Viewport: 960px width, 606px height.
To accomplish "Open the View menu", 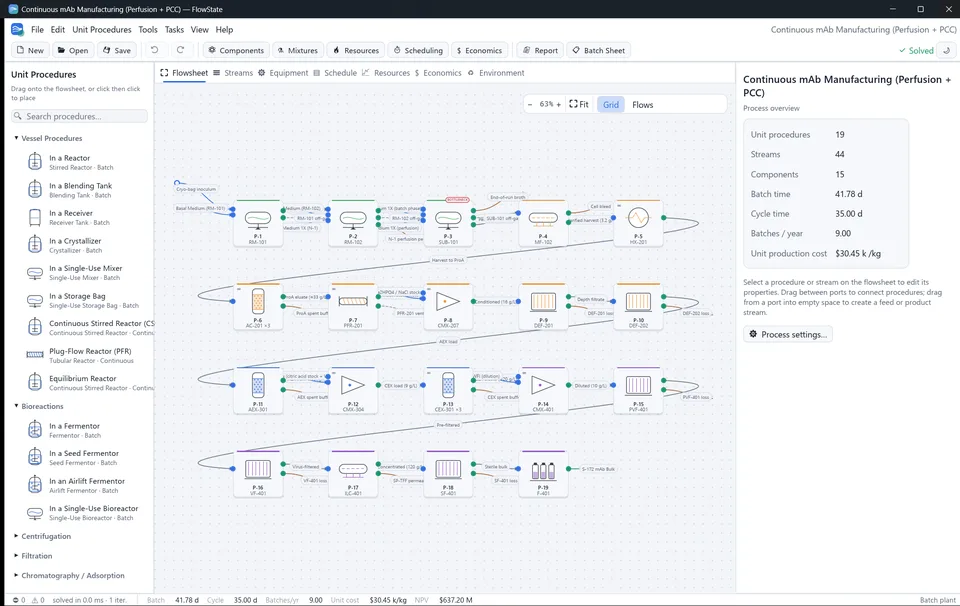I will coord(200,29).
